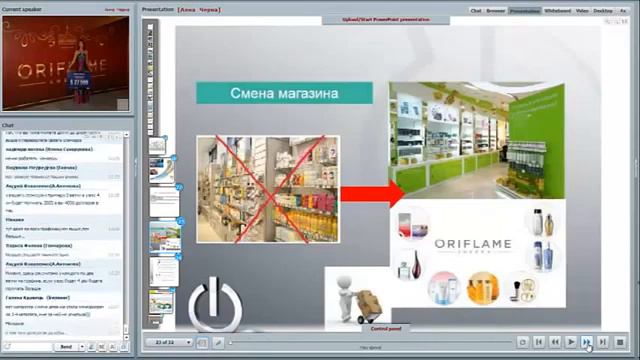The width and height of the screenshot is (640, 360).
Task: Click the slide progress slider track
Action: click(x=370, y=342)
